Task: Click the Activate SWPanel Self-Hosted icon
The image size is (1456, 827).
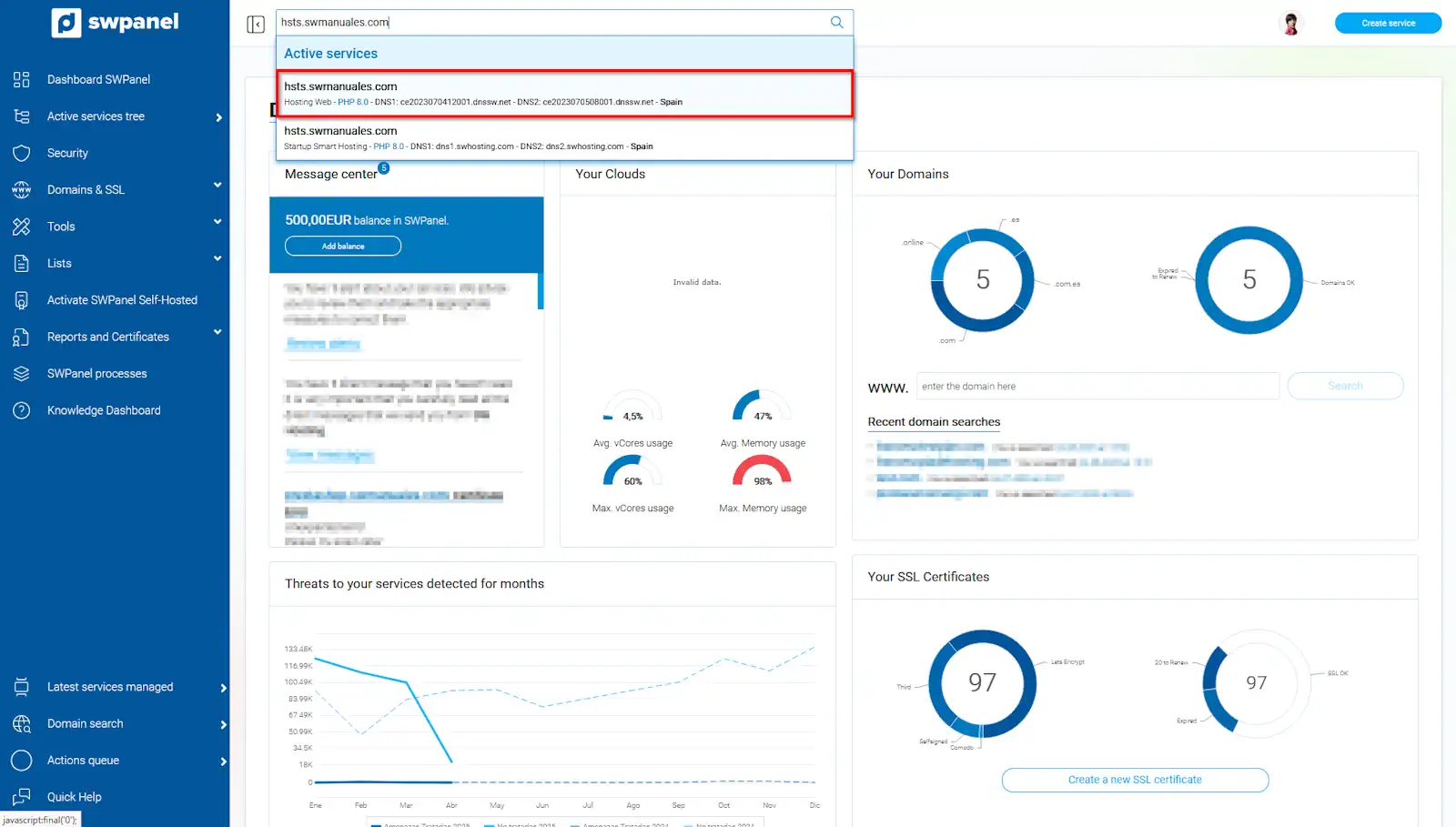Action: point(22,300)
